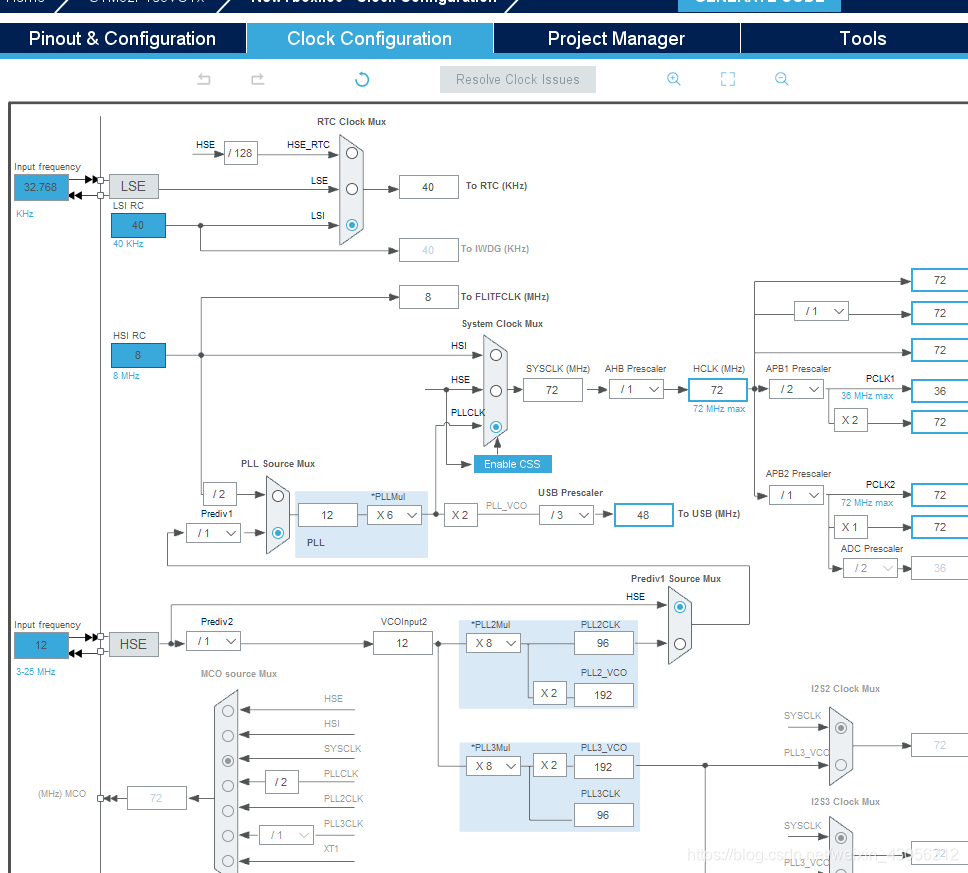Image resolution: width=968 pixels, height=873 pixels.
Task: Open the USB Prescaler /3 dropdown
Action: [566, 515]
